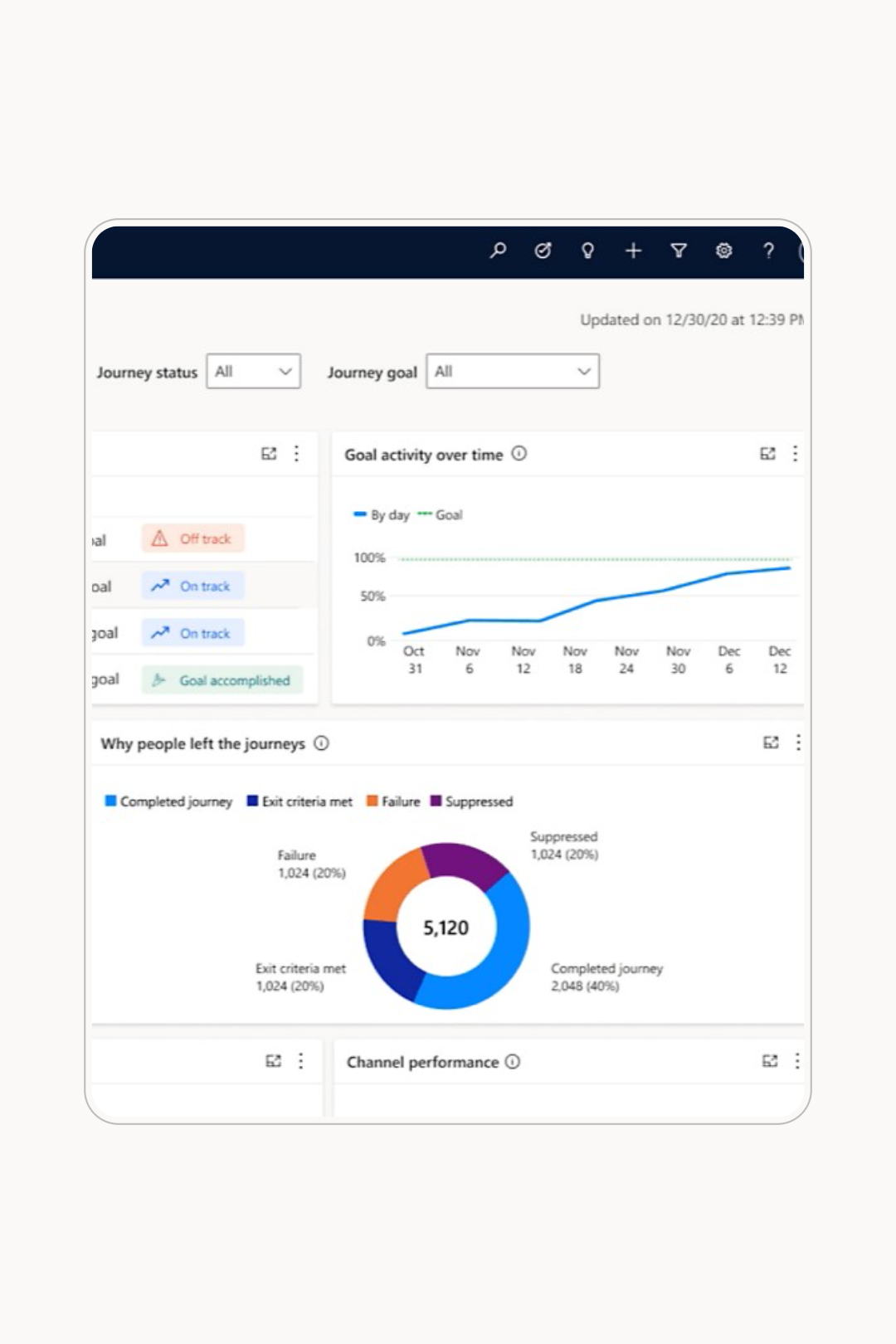Toggle the Suppressed legend entry

click(471, 801)
